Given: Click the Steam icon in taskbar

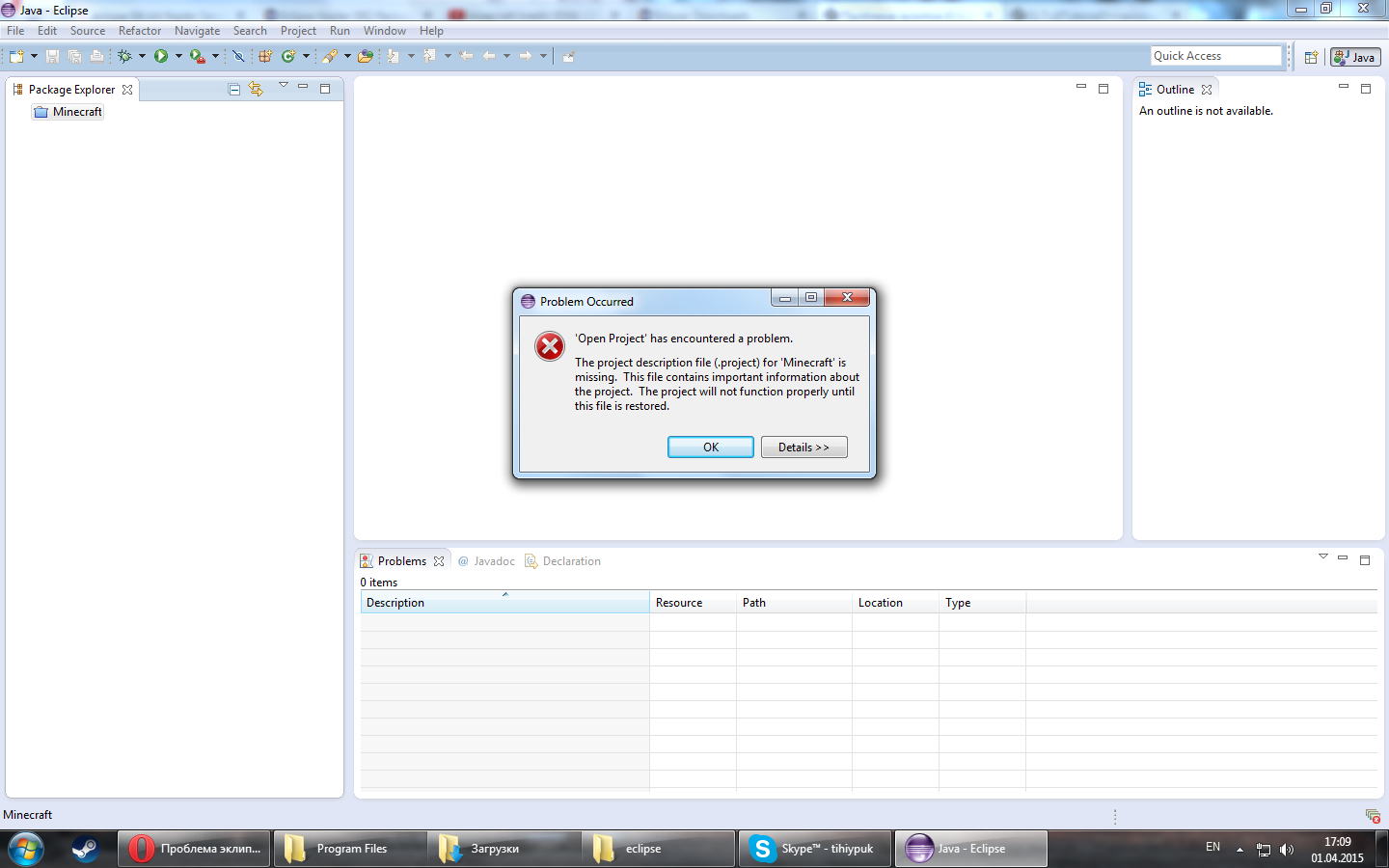Looking at the screenshot, I should coord(85,849).
